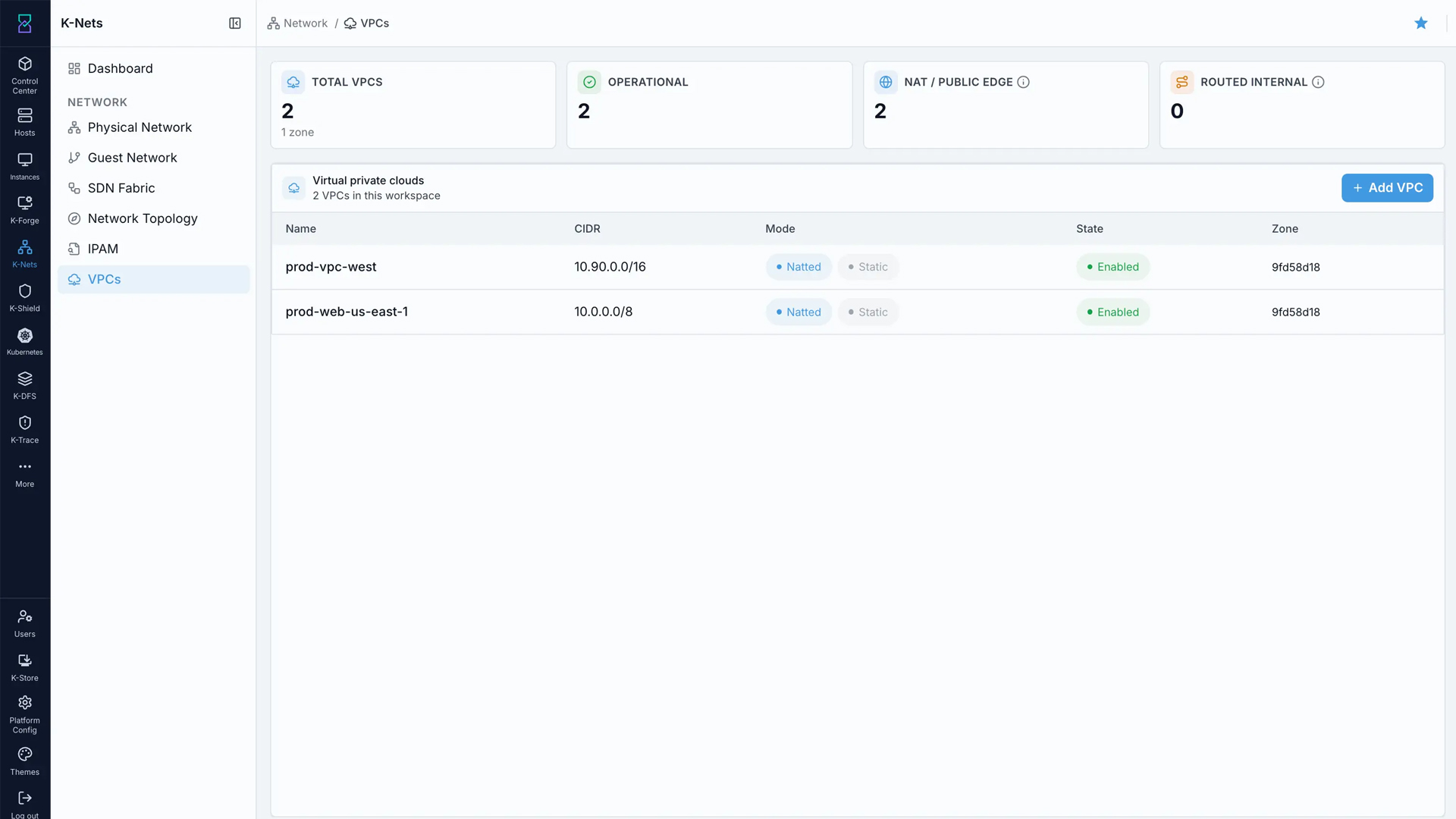Click the app logo at top-left
This screenshot has height=819, width=1456.
pyautogui.click(x=25, y=24)
